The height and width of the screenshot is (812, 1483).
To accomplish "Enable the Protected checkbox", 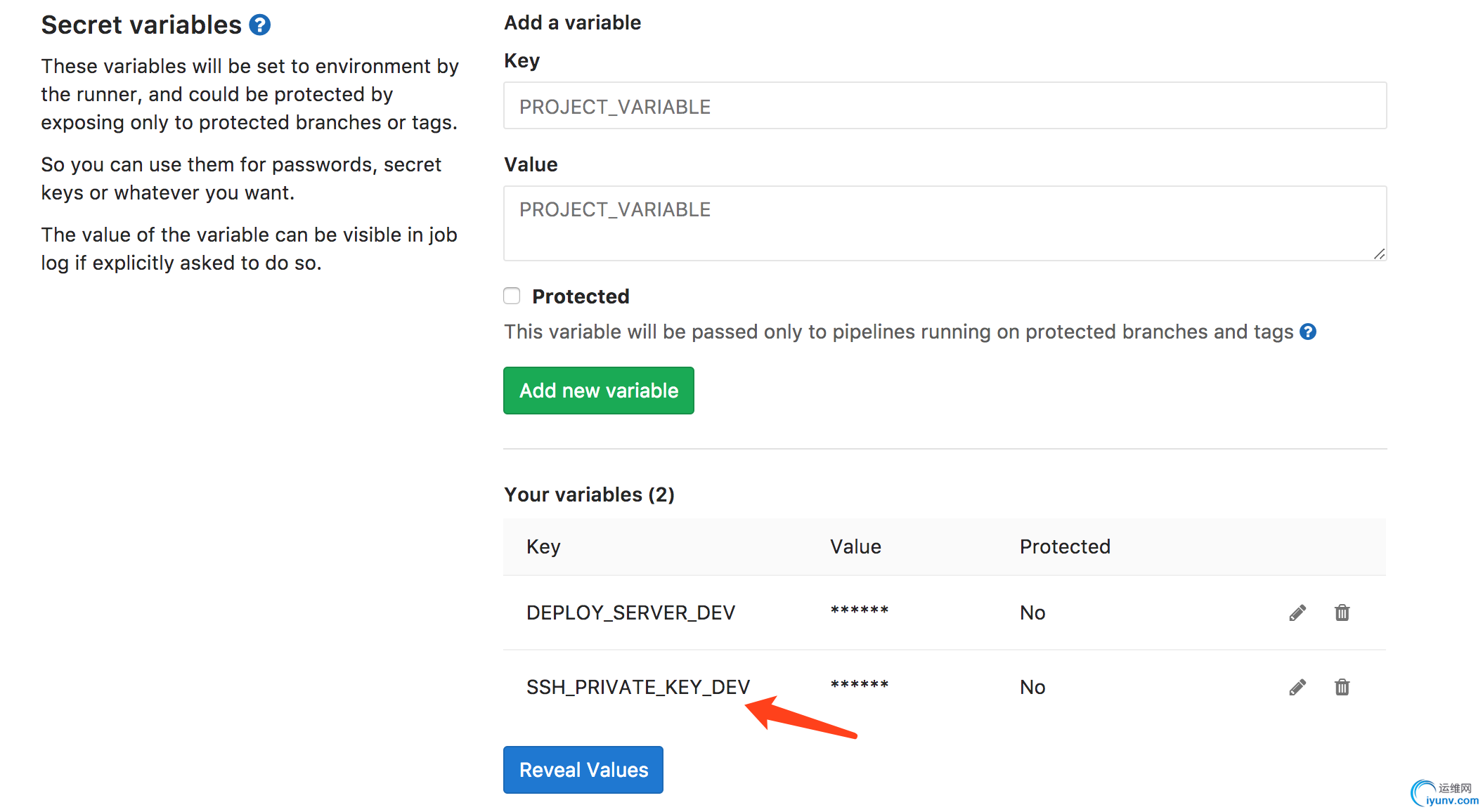I will (x=512, y=296).
